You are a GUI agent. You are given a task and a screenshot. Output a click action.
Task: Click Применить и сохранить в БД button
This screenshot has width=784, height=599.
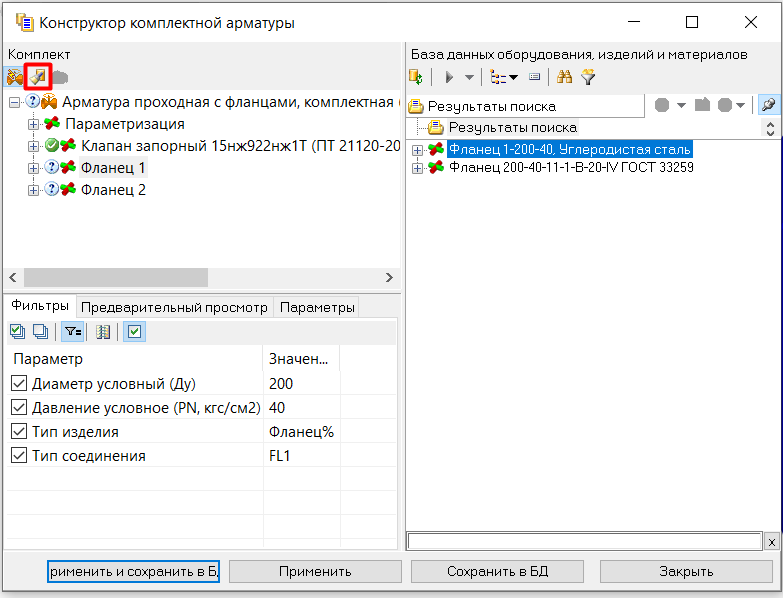point(134,571)
